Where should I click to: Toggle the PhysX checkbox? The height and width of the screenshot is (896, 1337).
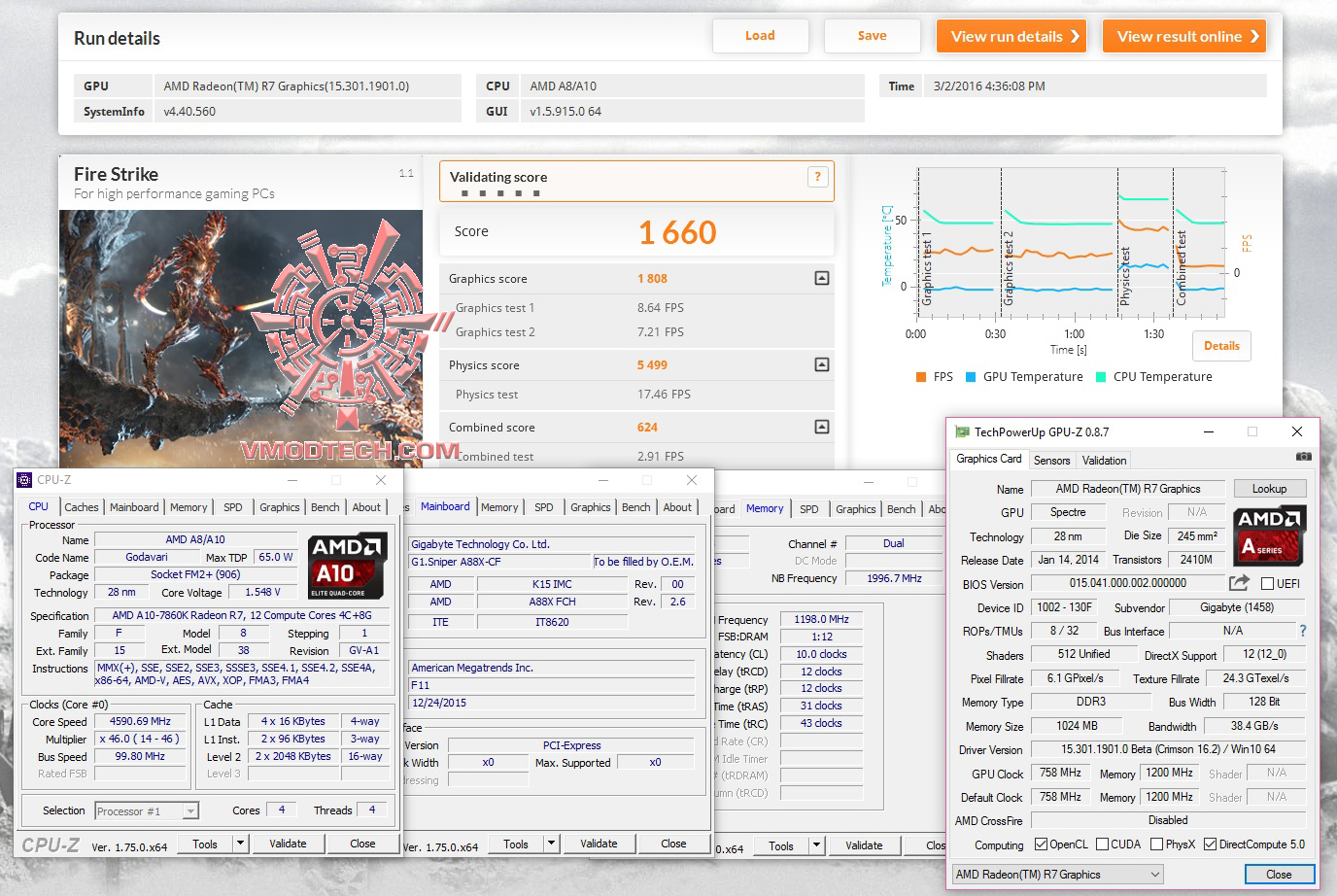coord(1156,844)
